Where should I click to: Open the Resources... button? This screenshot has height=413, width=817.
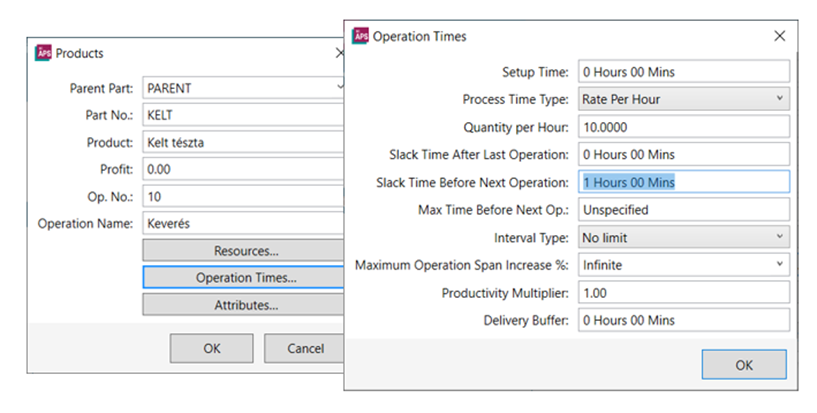coord(245,250)
